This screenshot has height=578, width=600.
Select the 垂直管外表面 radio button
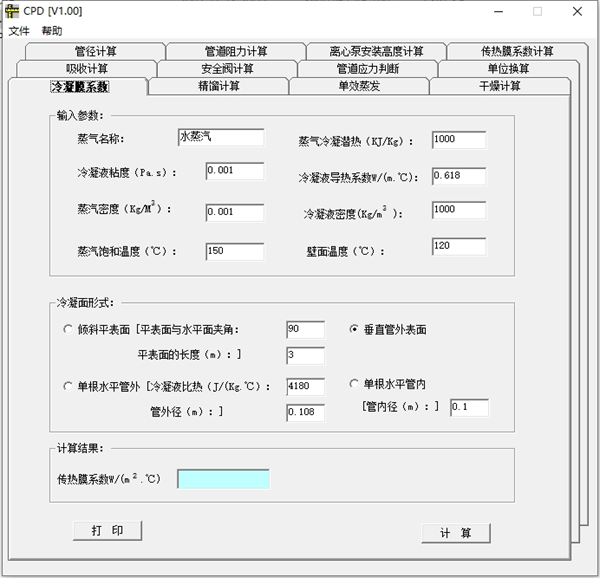pos(354,329)
